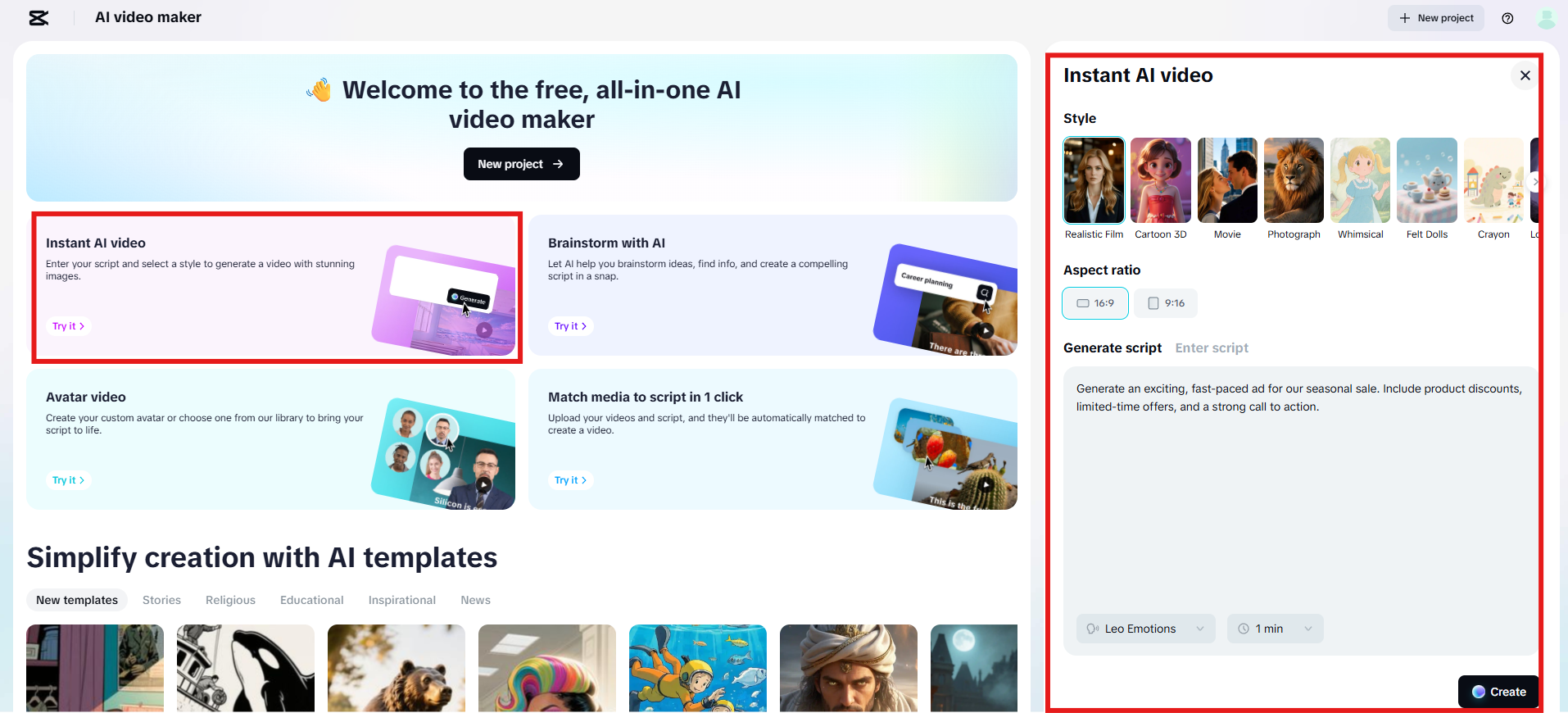1568x713 pixels.
Task: Open the turbaned man template thumbnail
Action: click(849, 668)
